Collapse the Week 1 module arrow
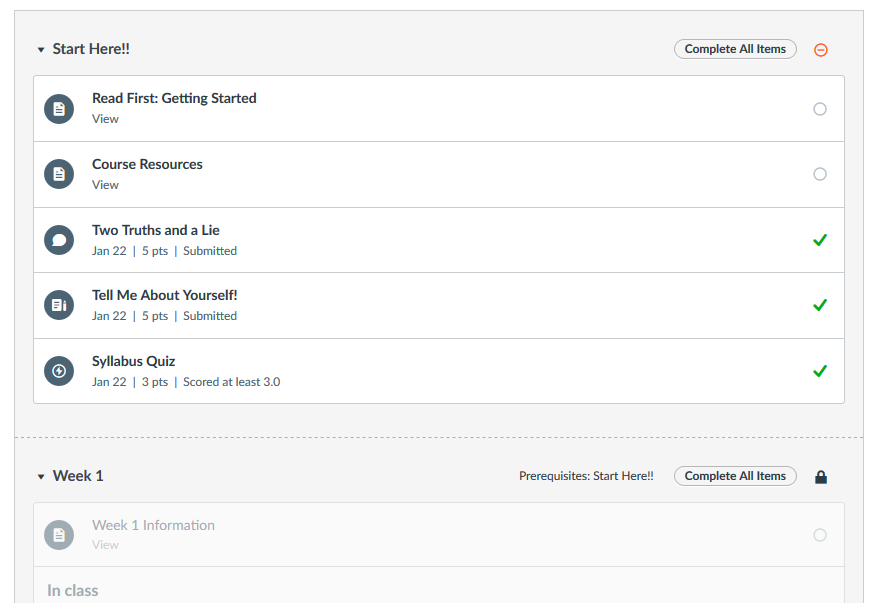The height and width of the screenshot is (603, 875). pyautogui.click(x=41, y=477)
